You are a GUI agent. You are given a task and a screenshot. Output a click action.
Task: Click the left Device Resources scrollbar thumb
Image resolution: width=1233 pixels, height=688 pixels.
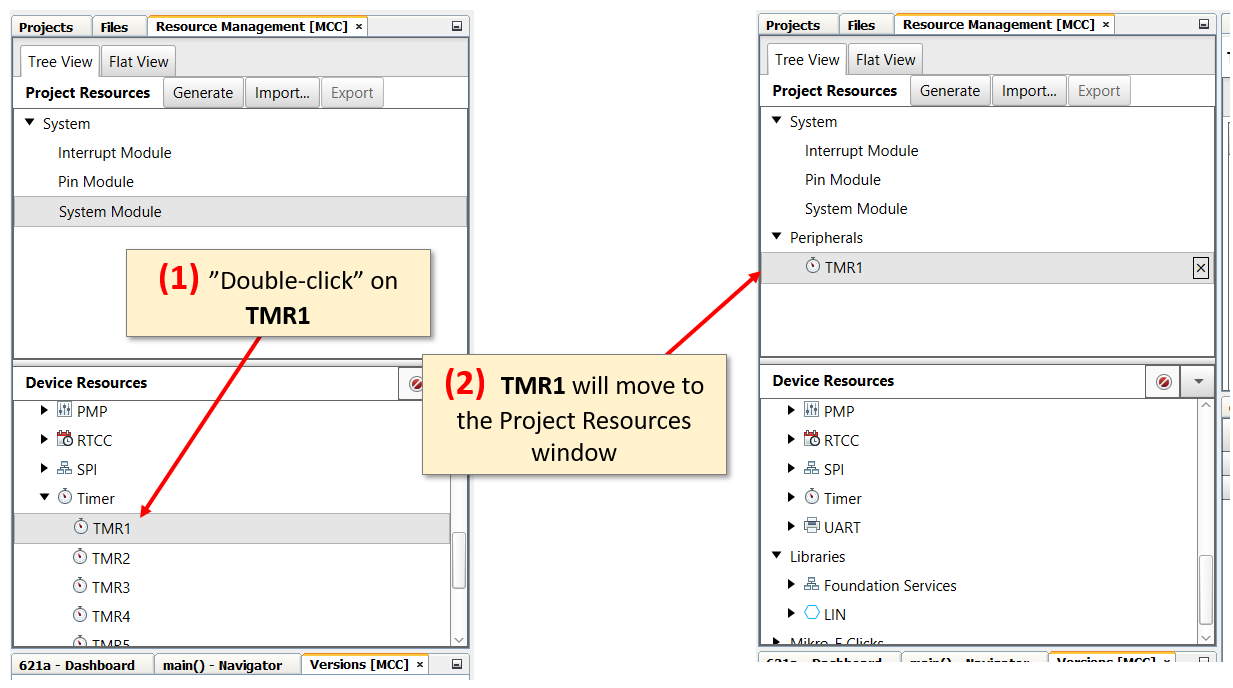click(x=459, y=560)
